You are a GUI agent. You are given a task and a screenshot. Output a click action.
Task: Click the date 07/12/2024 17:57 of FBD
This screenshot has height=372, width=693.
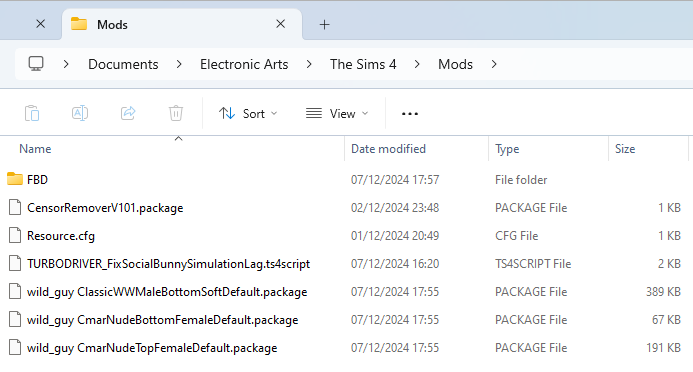pyautogui.click(x=395, y=180)
